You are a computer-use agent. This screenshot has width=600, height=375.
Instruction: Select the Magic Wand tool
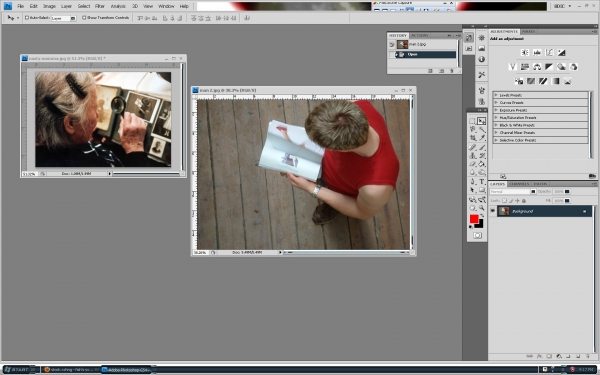tap(482, 129)
